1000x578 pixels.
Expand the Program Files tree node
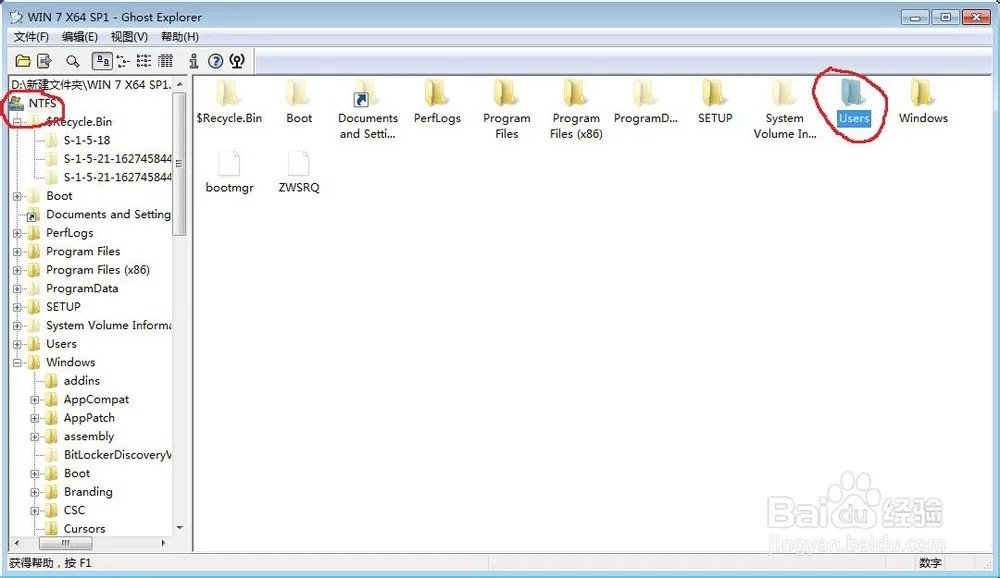17,252
